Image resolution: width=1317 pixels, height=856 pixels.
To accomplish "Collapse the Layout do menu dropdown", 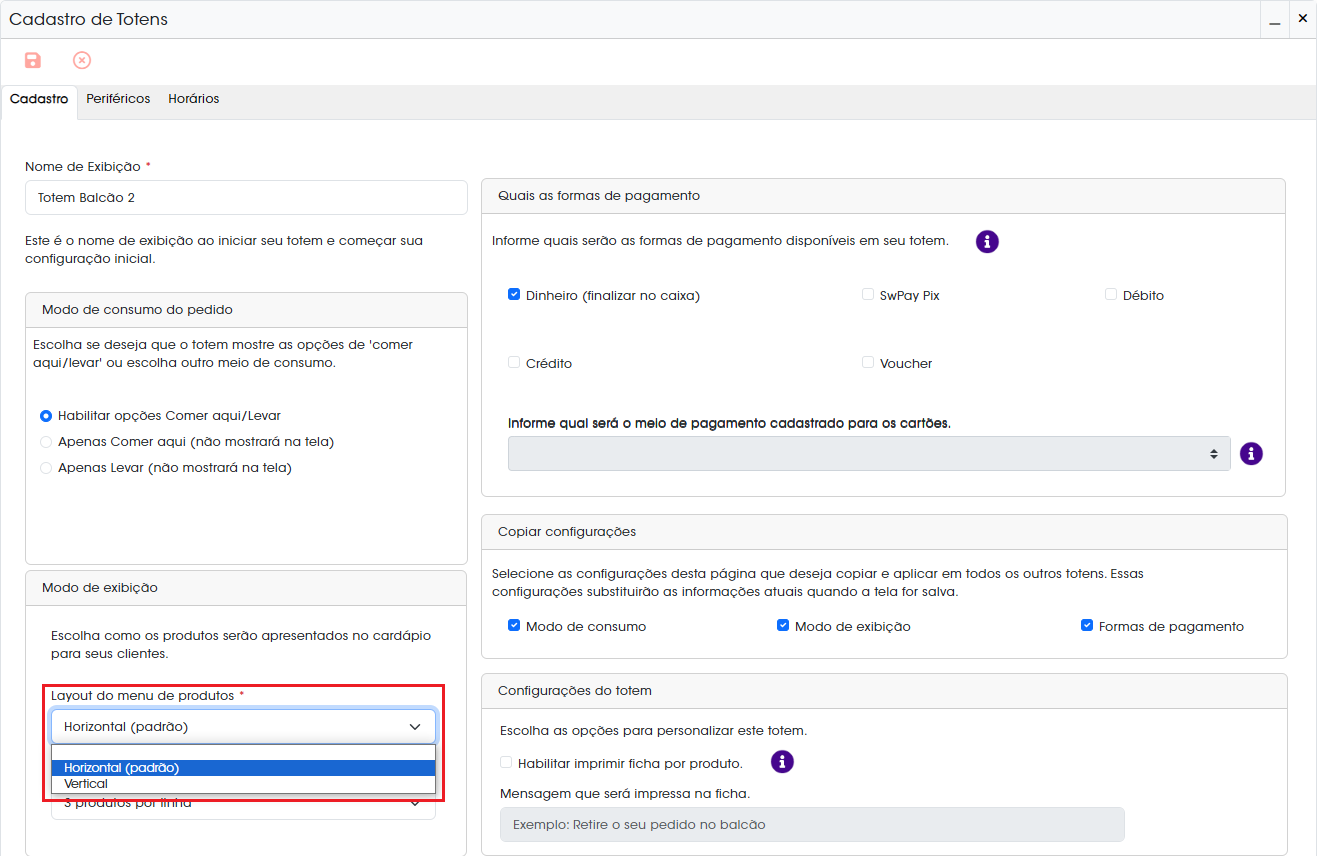I will 243,727.
